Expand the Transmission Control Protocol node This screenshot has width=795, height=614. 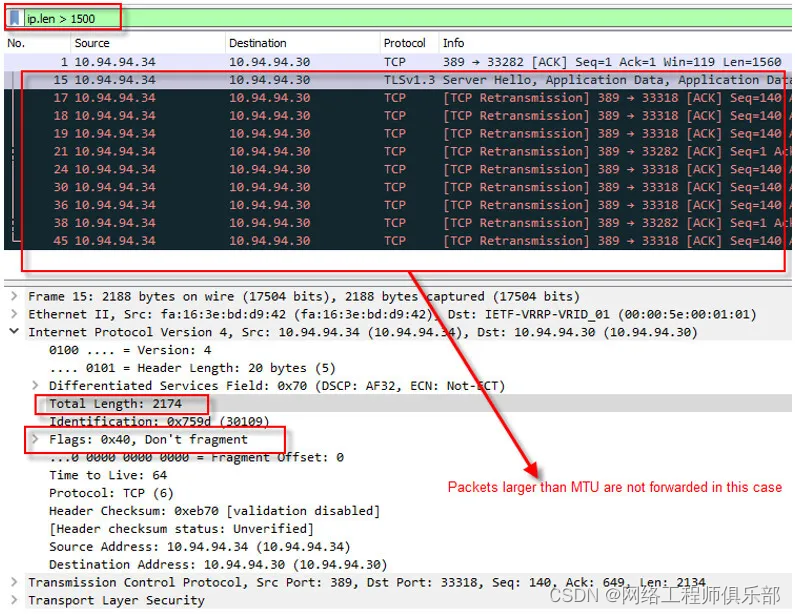click(x=14, y=582)
